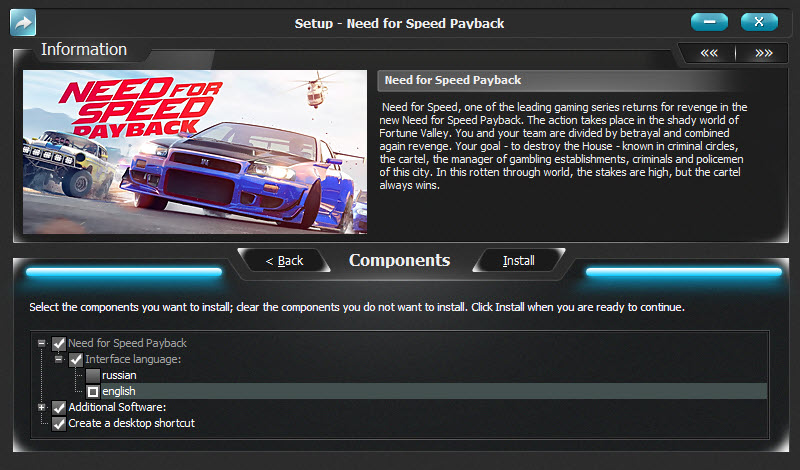Expand the Additional Software branch

[x=42, y=407]
